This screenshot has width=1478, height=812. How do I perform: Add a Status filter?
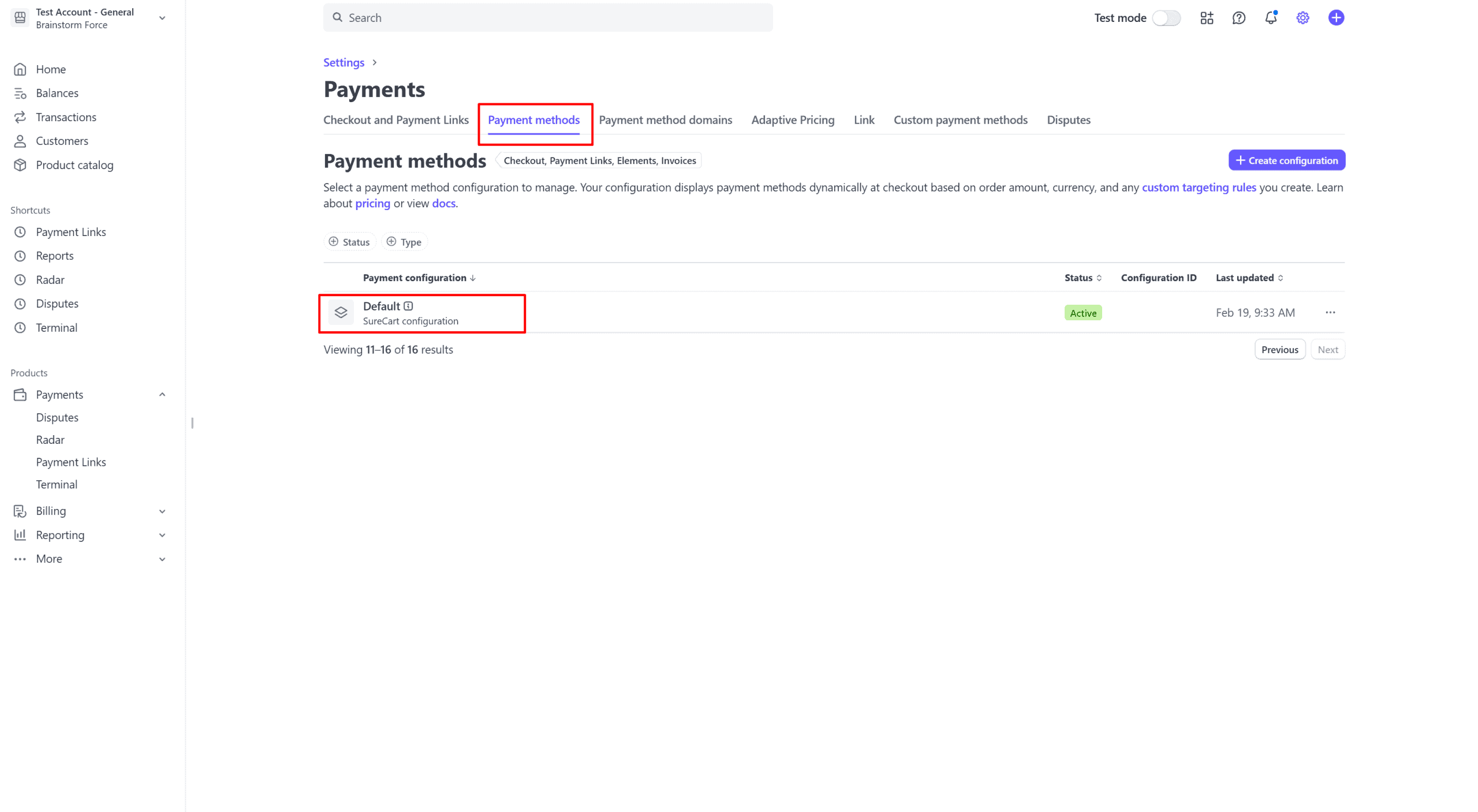tap(349, 242)
